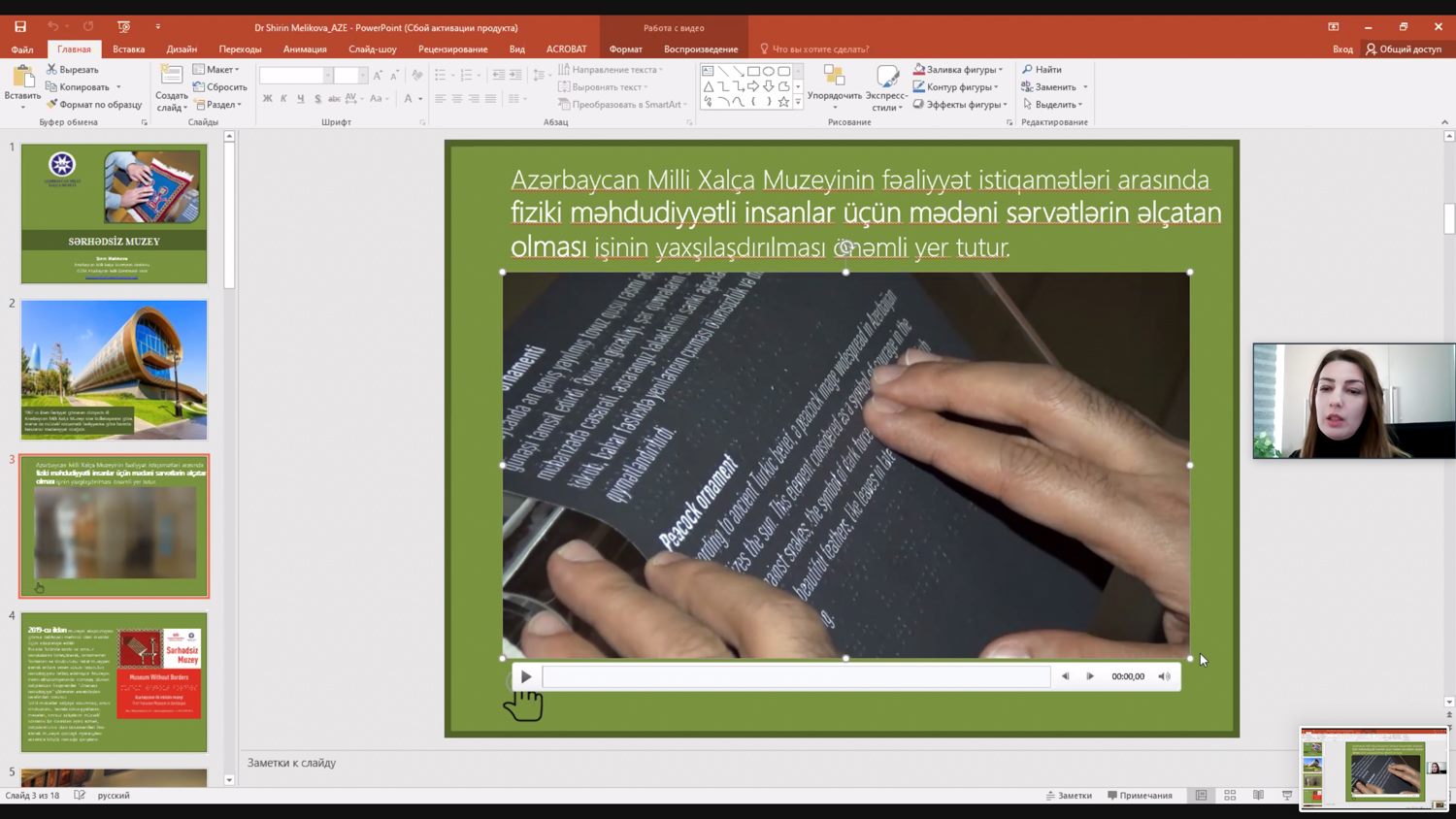
Task: Open the Раздел section dropdown
Action: [x=216, y=105]
